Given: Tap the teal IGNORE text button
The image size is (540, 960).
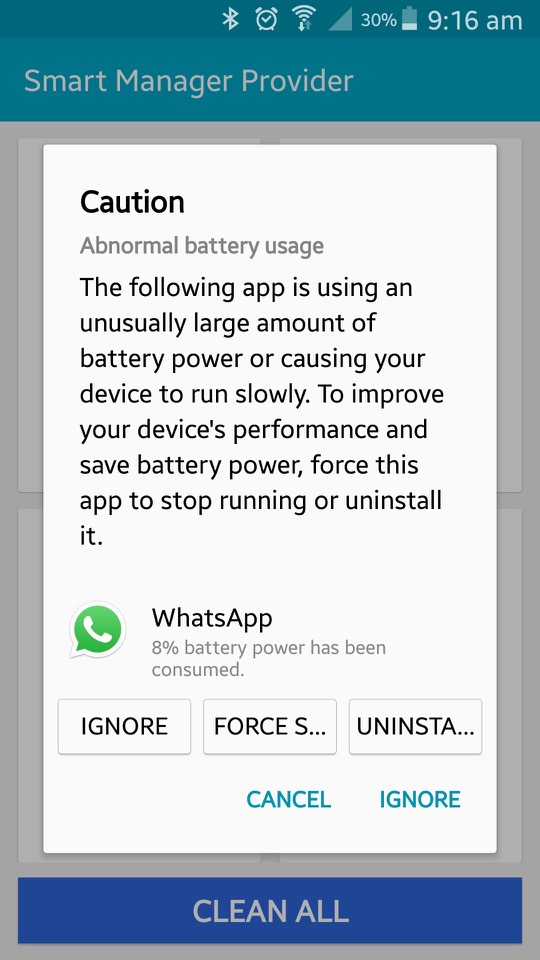Looking at the screenshot, I should tap(420, 800).
